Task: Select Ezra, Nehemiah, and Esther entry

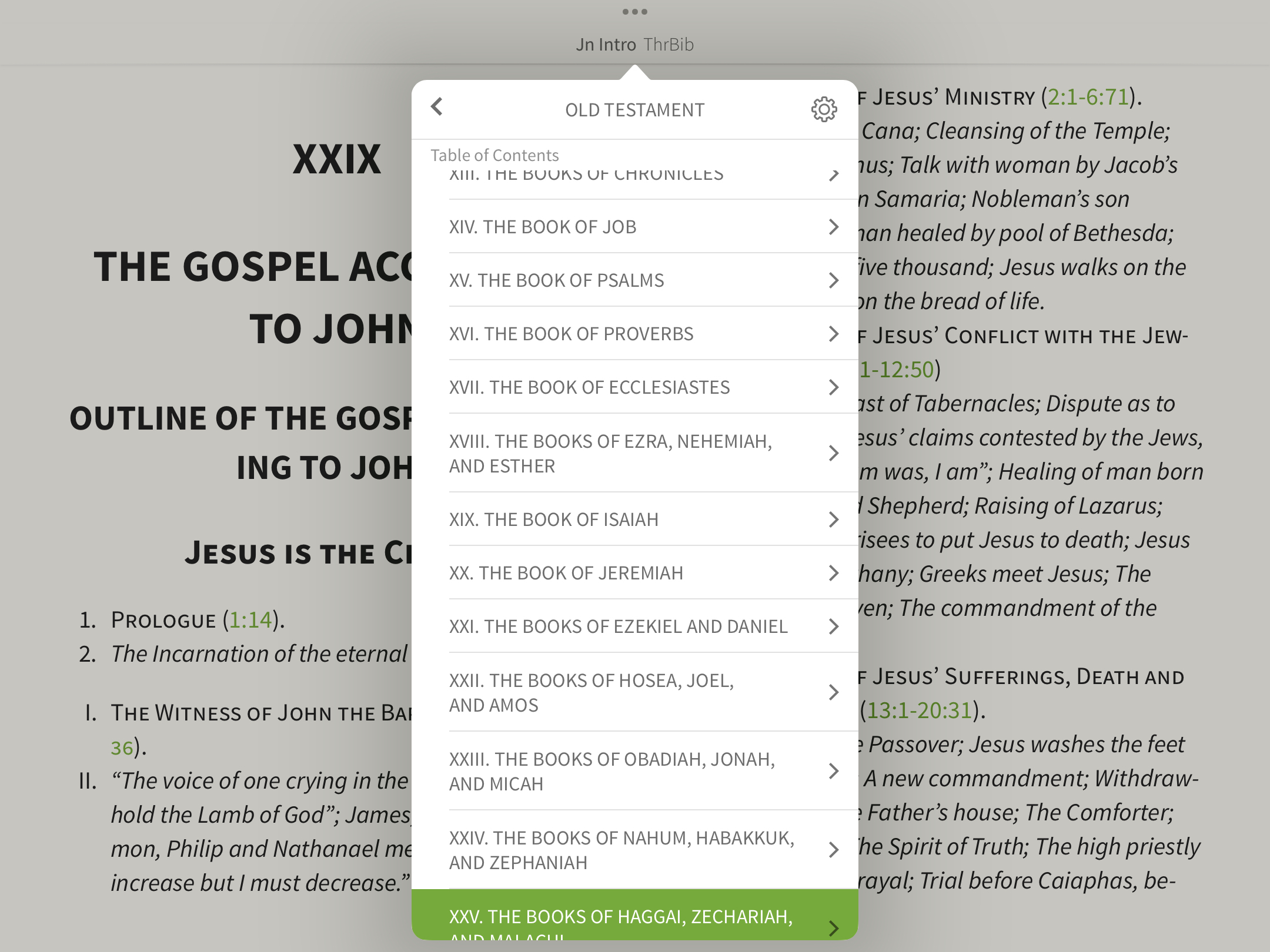Action: 610,453
